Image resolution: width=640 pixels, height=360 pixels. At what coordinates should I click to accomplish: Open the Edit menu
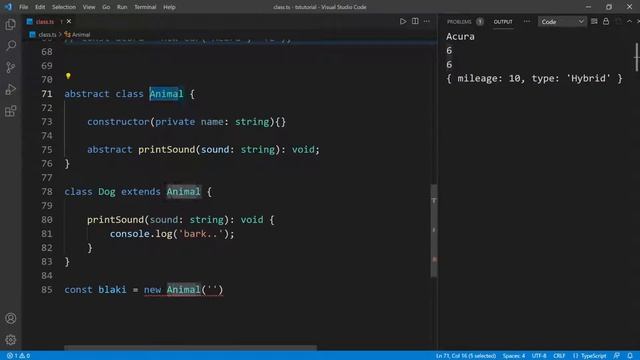pos(40,7)
